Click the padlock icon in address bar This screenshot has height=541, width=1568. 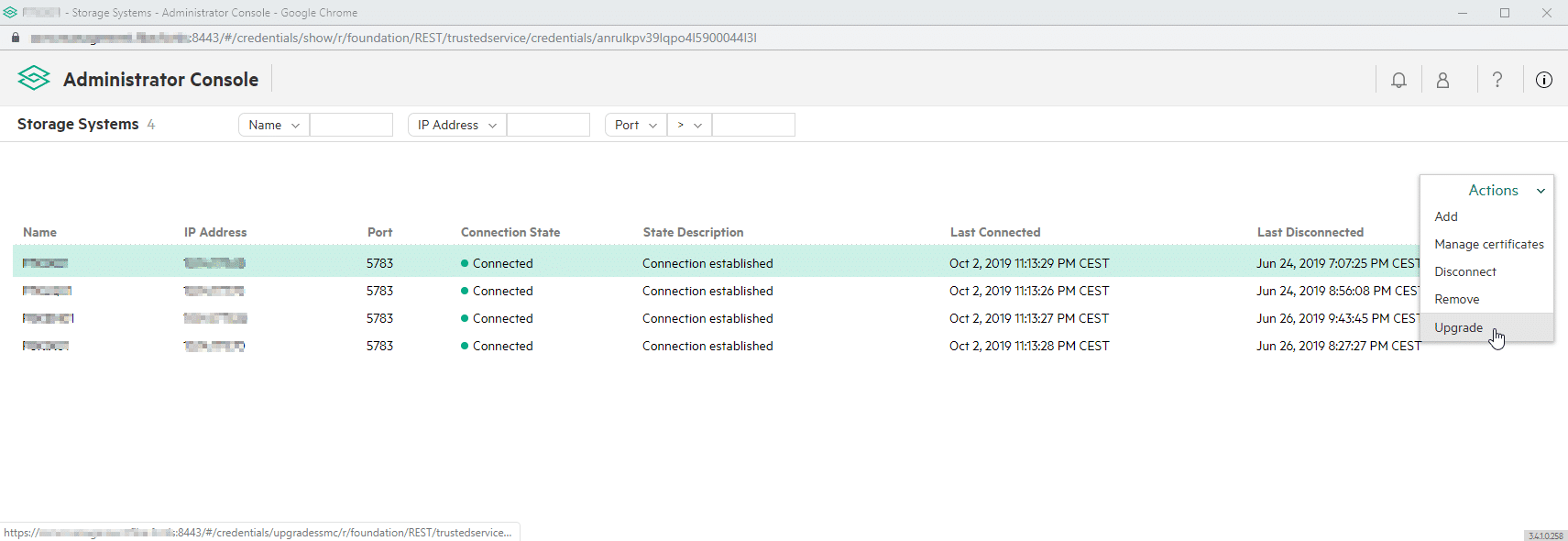16,38
